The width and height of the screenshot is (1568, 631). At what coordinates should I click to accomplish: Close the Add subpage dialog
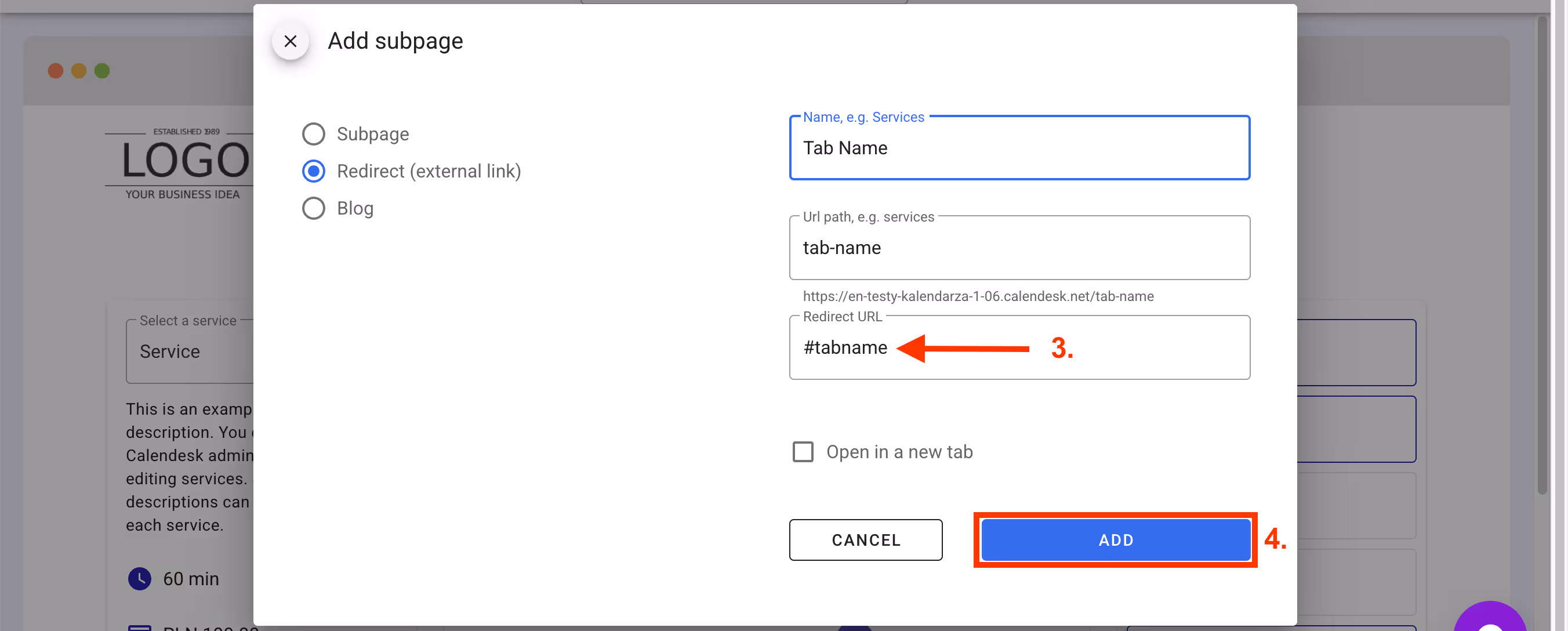291,41
